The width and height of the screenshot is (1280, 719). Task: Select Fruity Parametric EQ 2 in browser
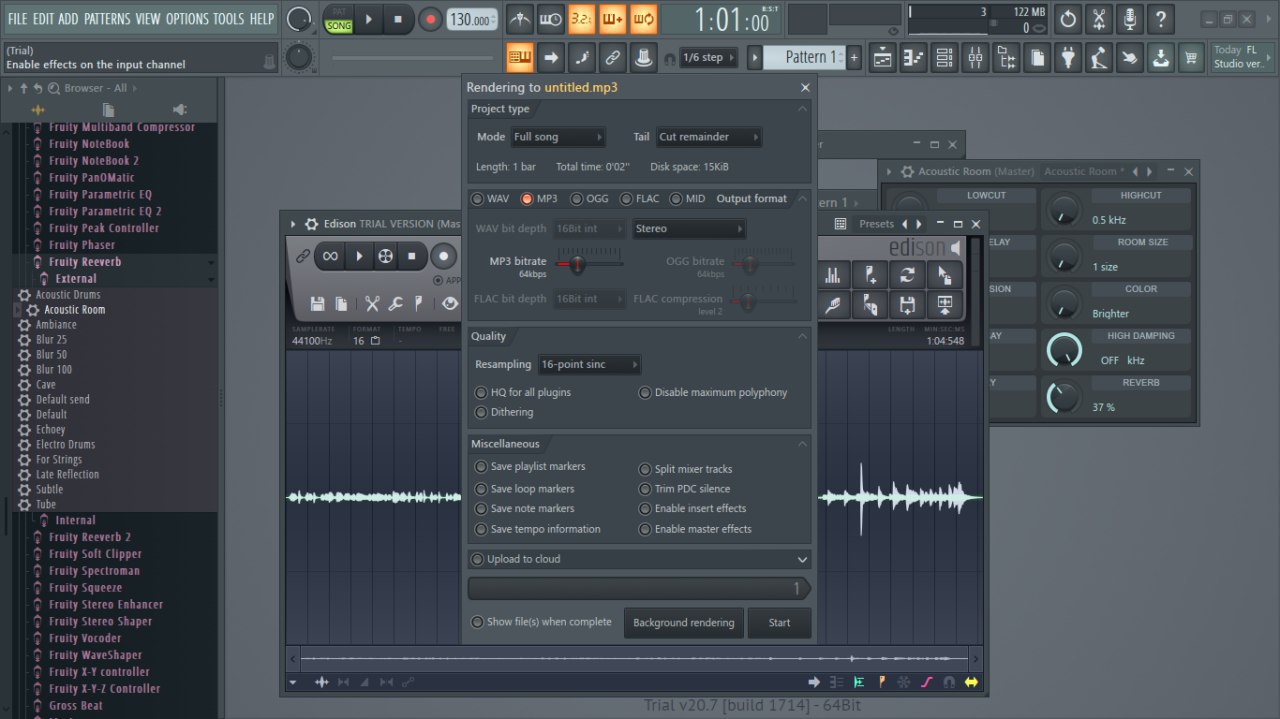pos(105,211)
